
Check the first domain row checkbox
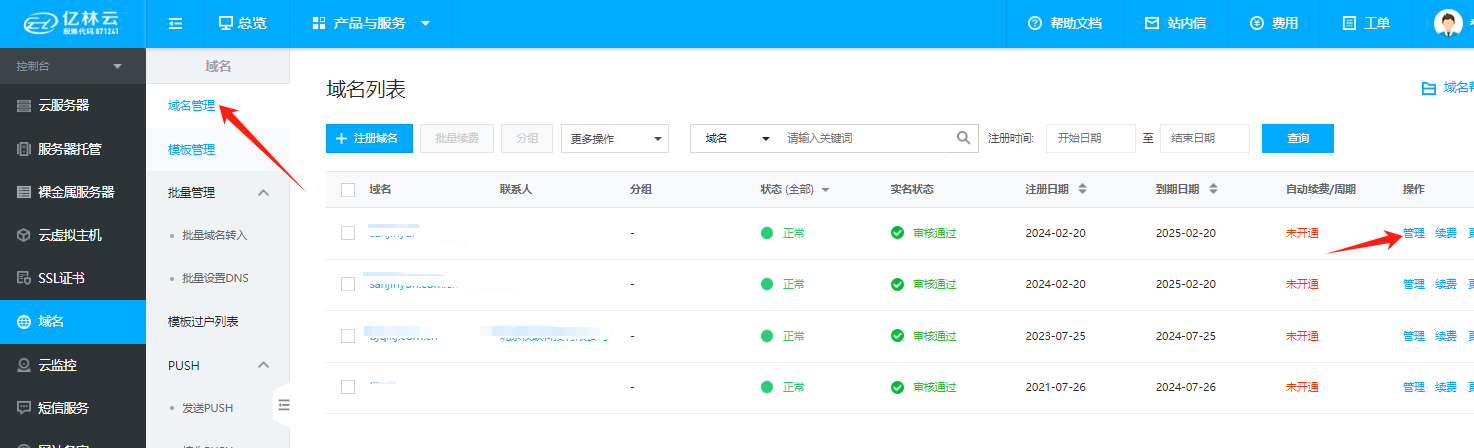tap(348, 233)
